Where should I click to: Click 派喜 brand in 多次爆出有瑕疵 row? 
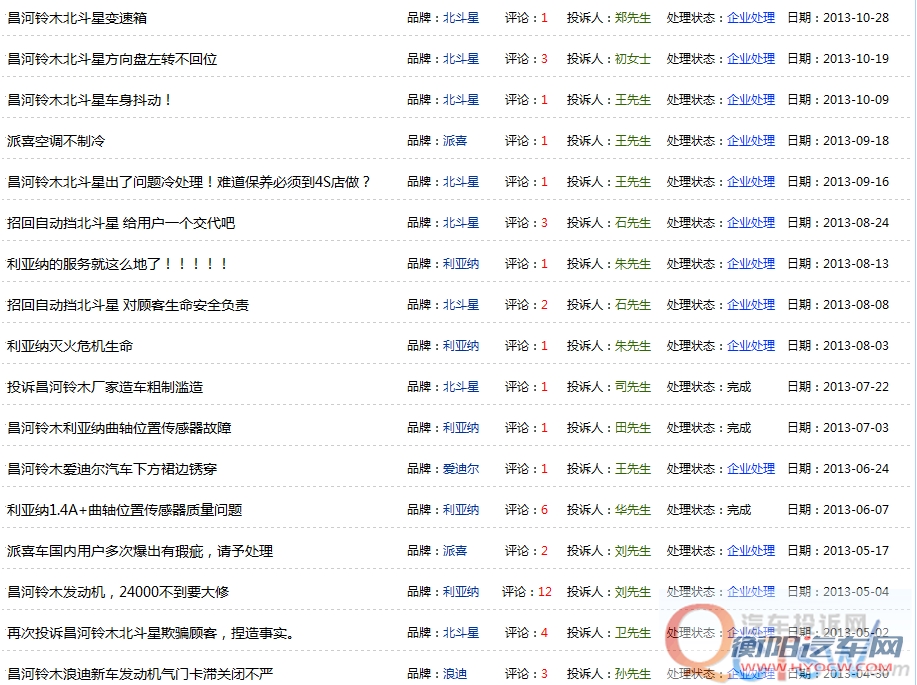click(455, 550)
